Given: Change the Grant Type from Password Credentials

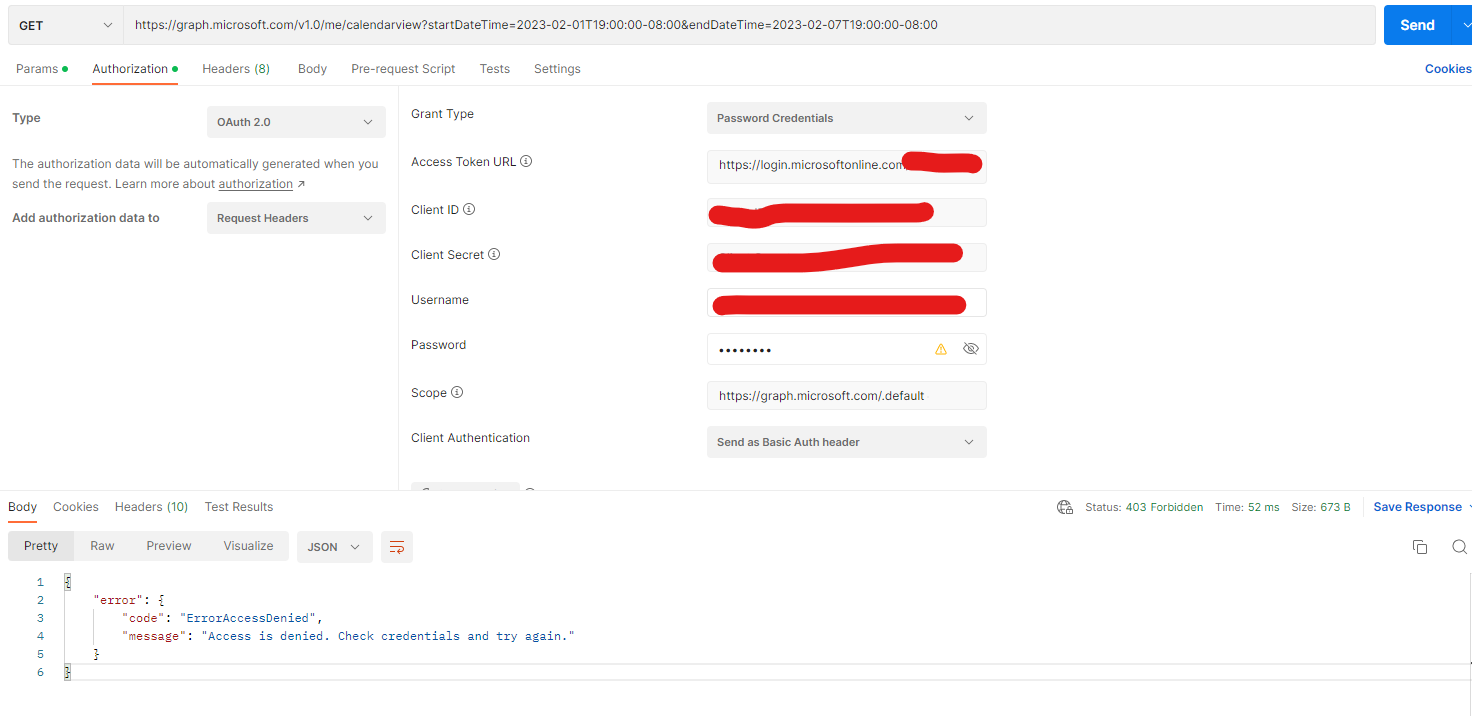Looking at the screenshot, I should 846,117.
